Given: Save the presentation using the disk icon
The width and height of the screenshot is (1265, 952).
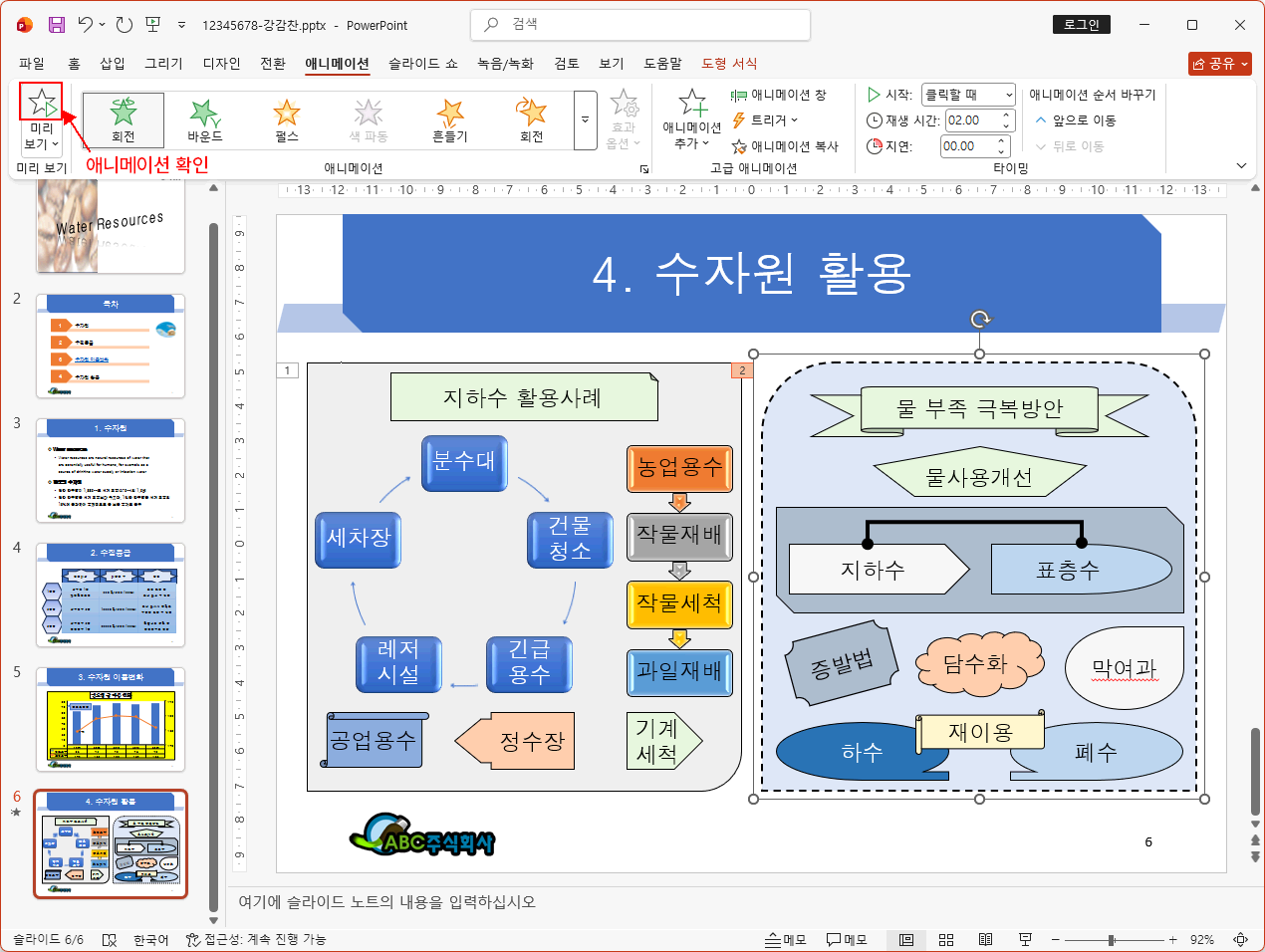Looking at the screenshot, I should tap(57, 25).
